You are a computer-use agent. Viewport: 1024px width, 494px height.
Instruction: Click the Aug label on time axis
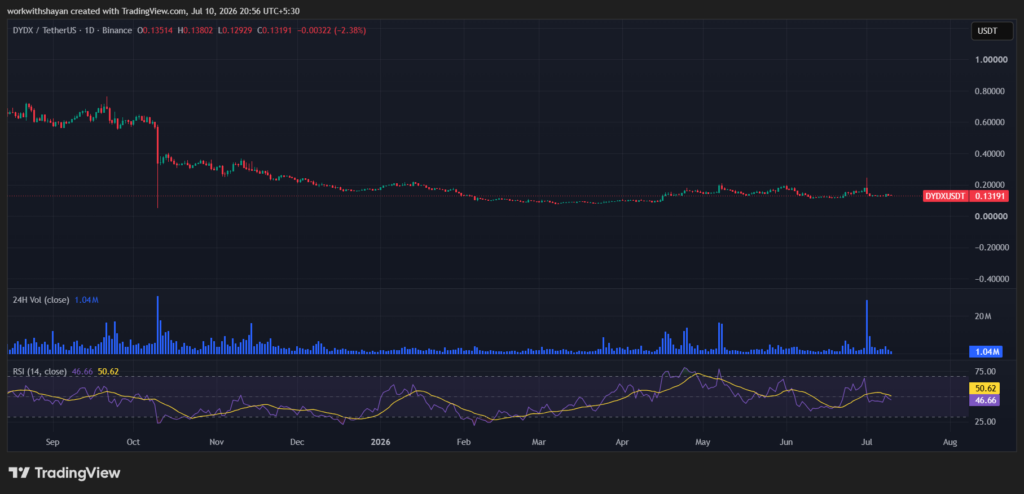point(950,442)
